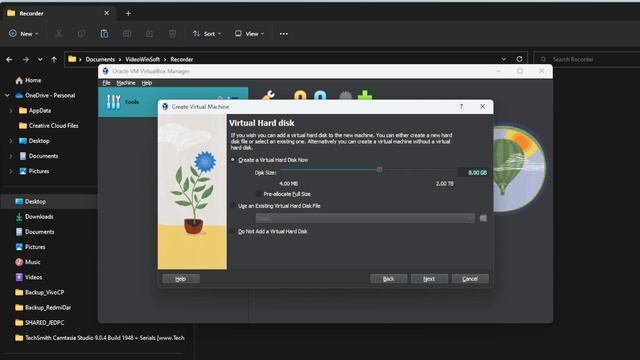The image size is (640, 360).
Task: Open the SHARED_JEDPC folder
Action: [x=40, y=322]
